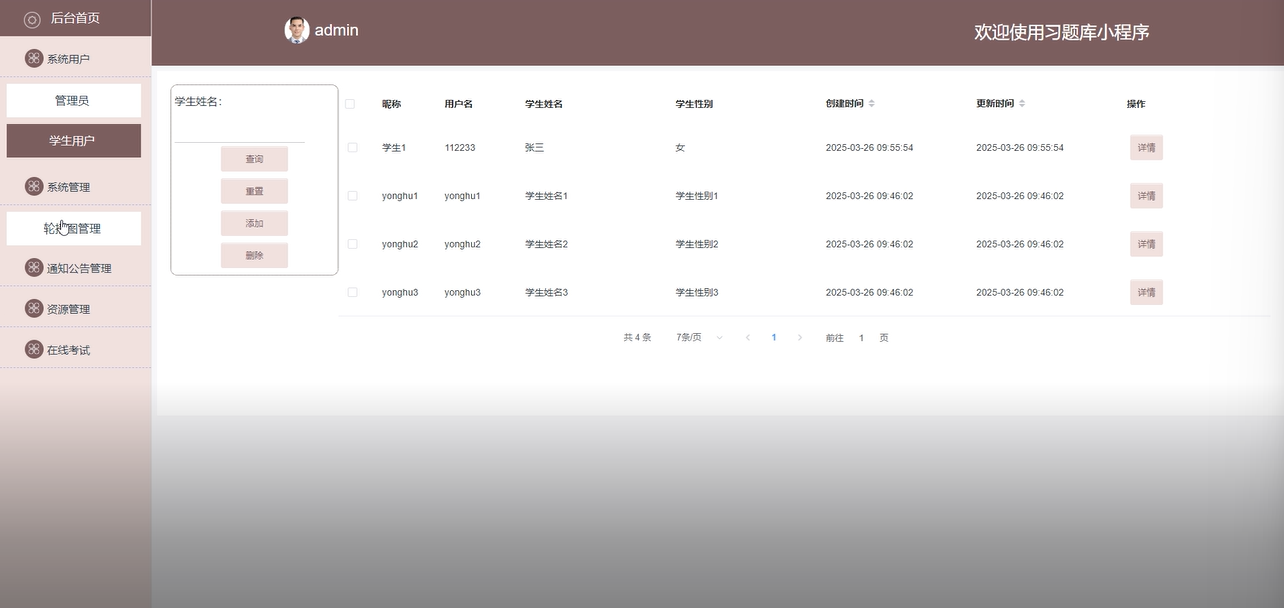Click the 共 4 条 total count
Image resolution: width=1284 pixels, height=608 pixels.
pyautogui.click(x=637, y=338)
